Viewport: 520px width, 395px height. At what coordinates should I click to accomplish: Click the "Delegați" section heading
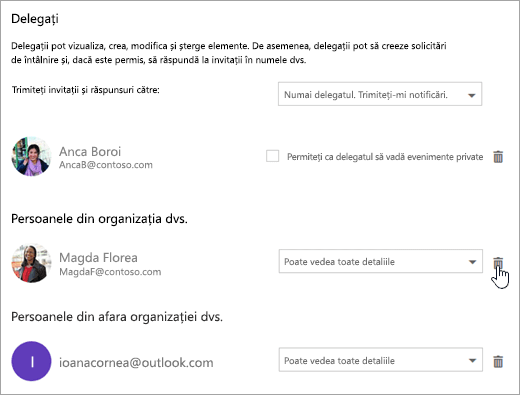pos(35,19)
